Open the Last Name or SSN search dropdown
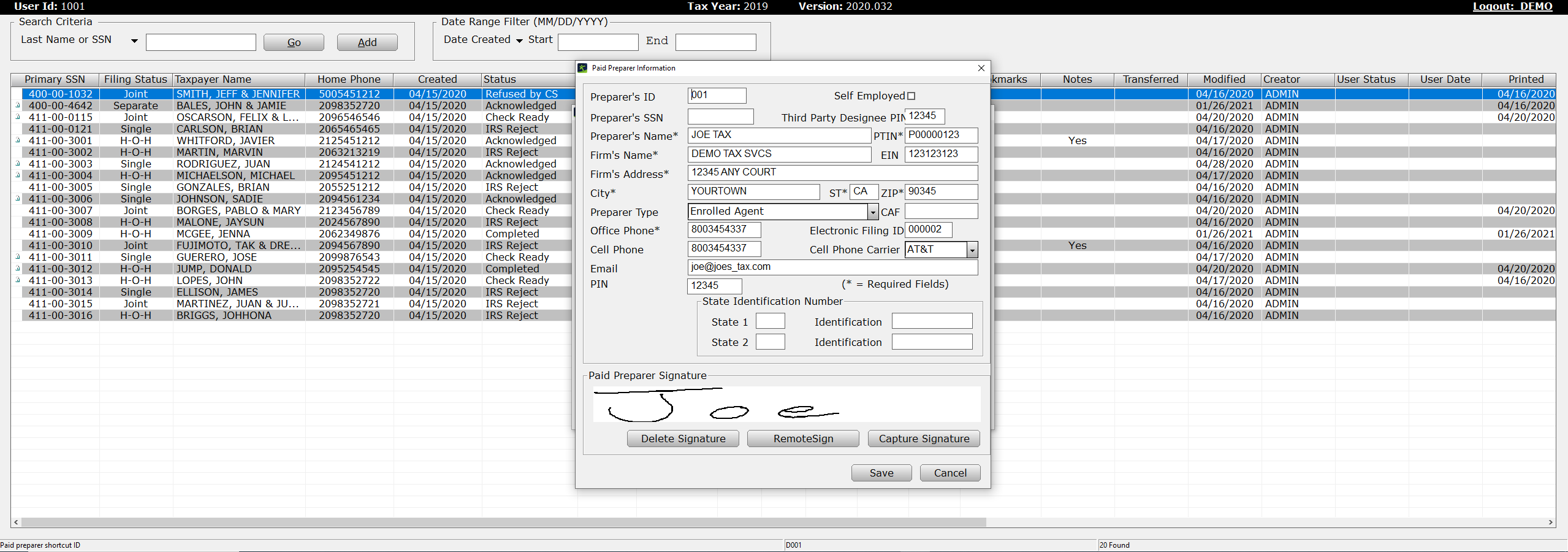 [134, 41]
